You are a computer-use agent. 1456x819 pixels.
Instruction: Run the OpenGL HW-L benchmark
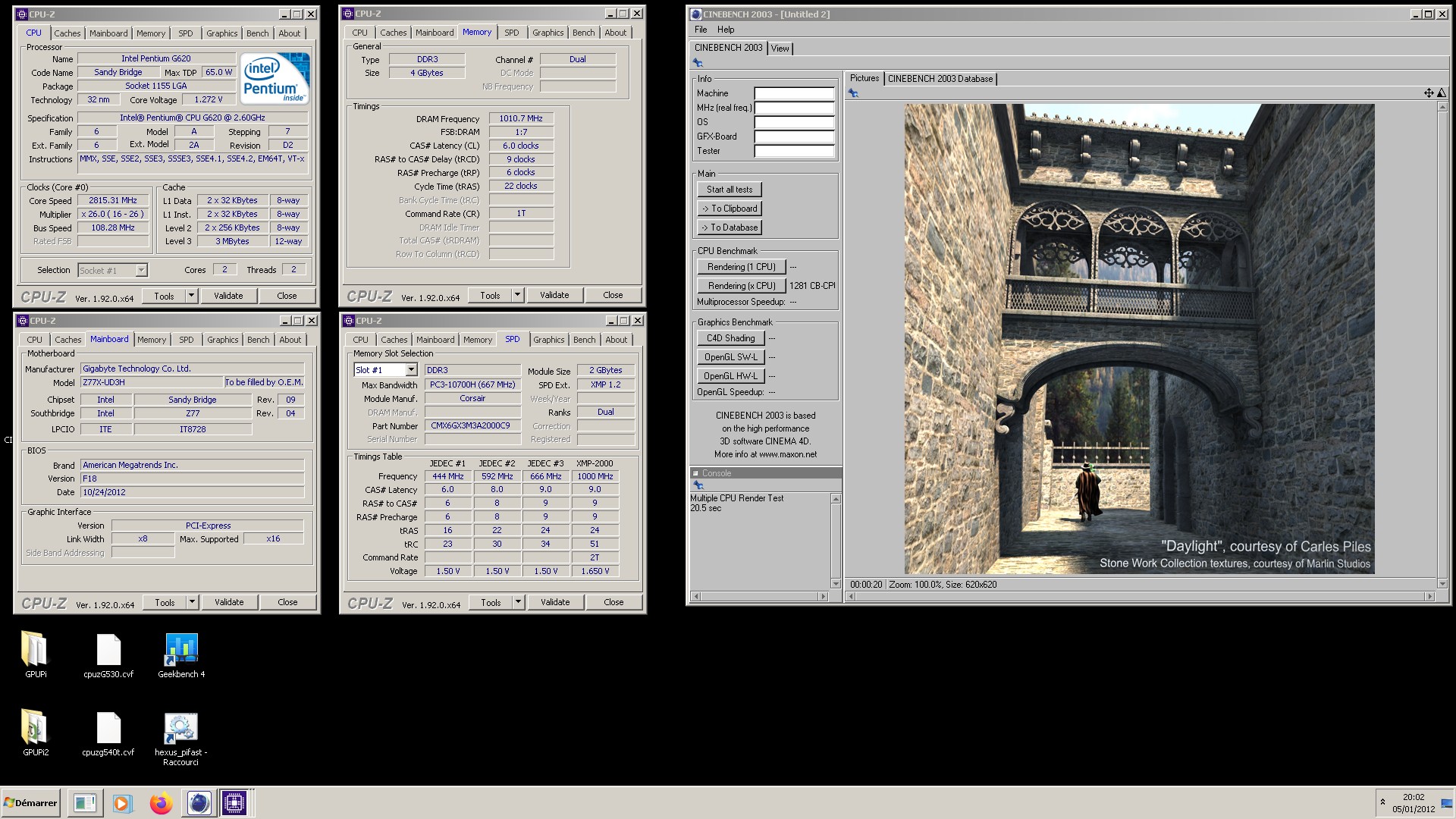[730, 376]
